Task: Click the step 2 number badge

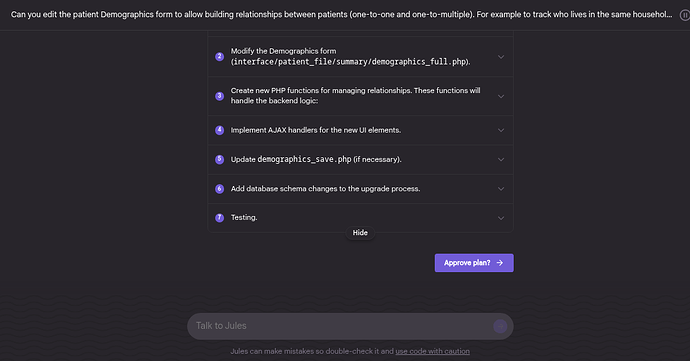Action: click(x=220, y=57)
